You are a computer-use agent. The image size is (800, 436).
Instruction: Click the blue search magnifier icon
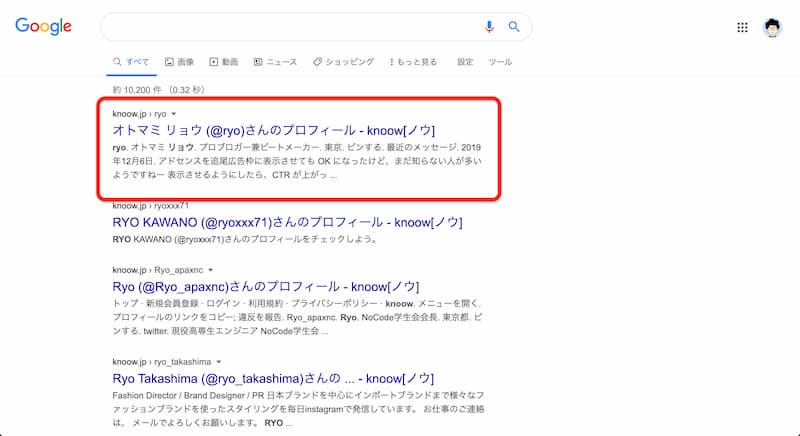point(514,27)
